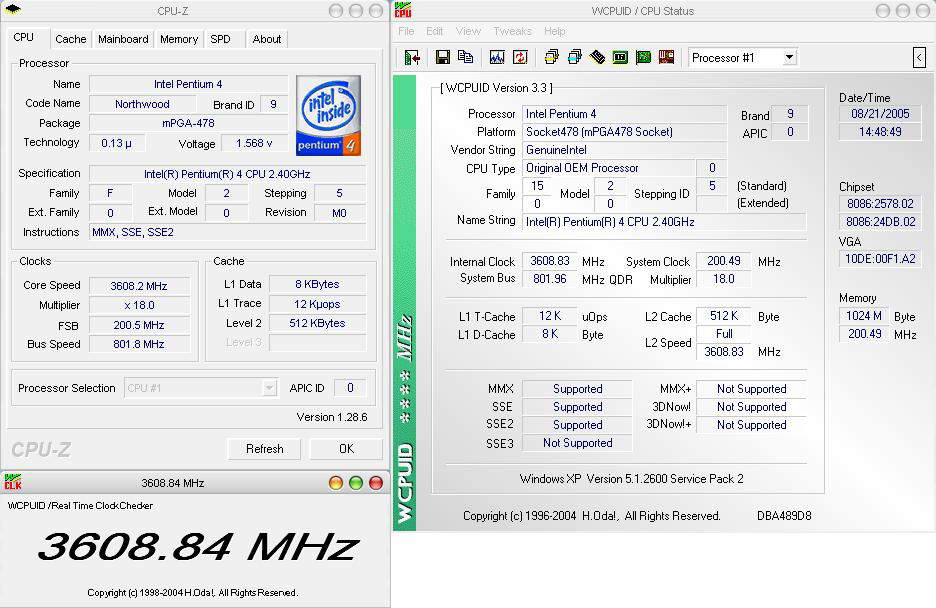Click the SSE3 Not Supported field
The width and height of the screenshot is (936, 608).
click(577, 443)
